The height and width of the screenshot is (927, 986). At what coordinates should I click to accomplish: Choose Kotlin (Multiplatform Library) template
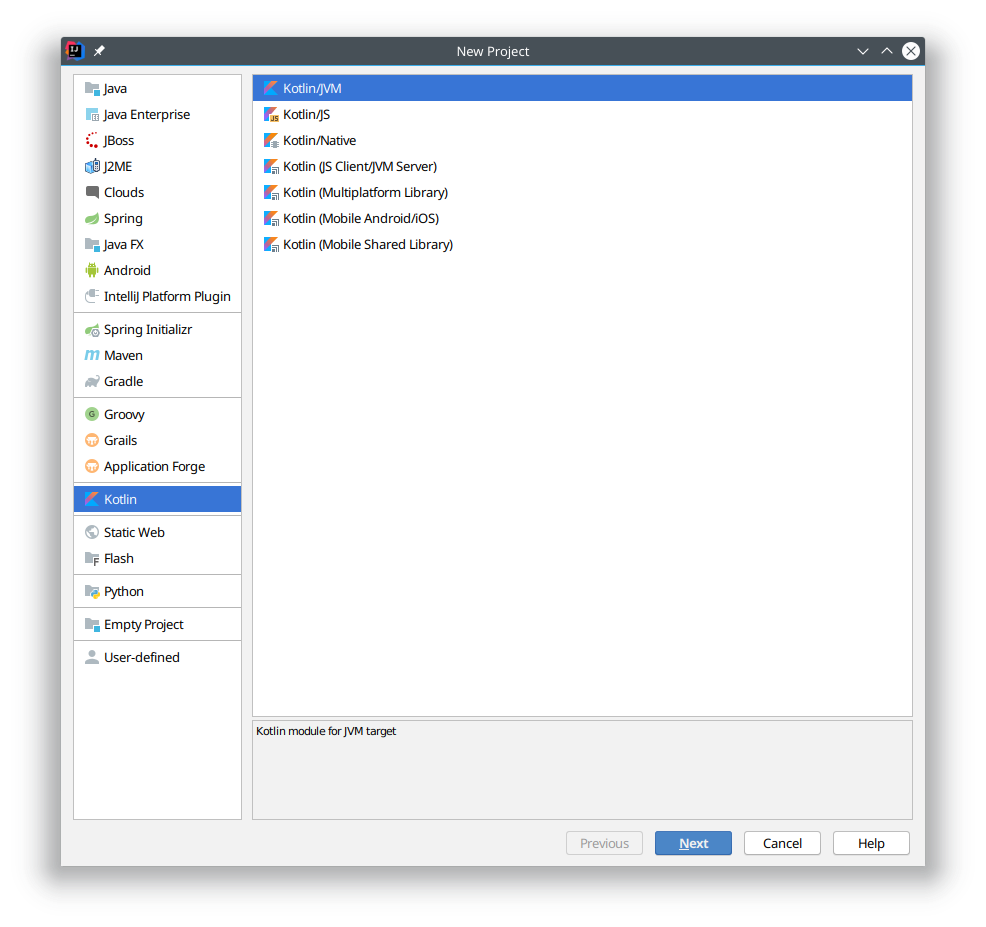582,192
